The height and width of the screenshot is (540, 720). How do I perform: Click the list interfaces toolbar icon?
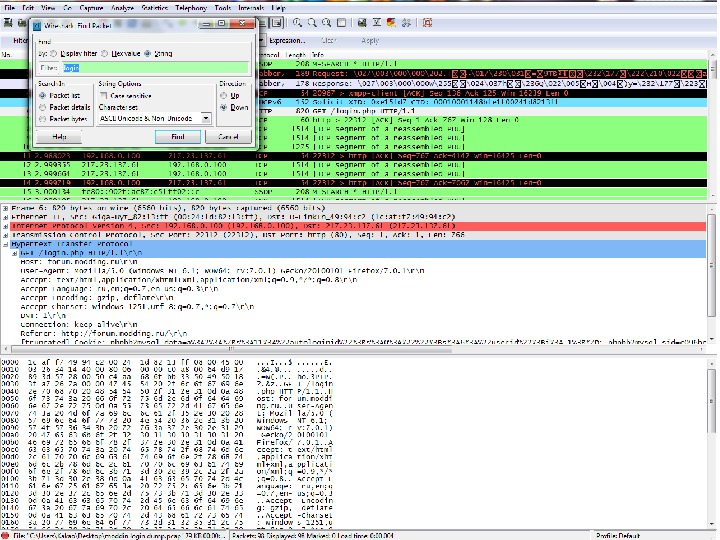(x=8, y=22)
